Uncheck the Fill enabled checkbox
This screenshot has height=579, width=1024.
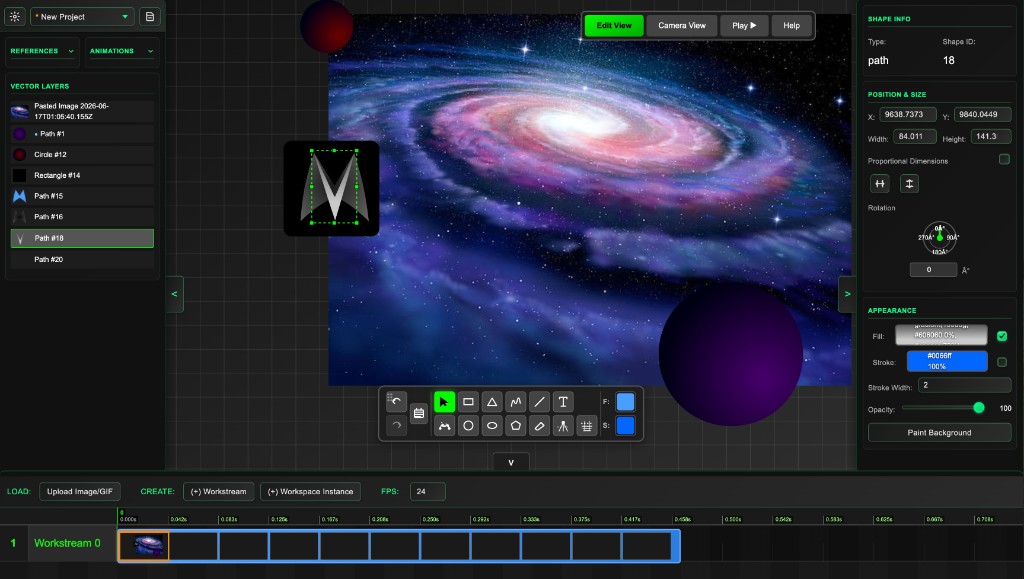tap(1002, 336)
